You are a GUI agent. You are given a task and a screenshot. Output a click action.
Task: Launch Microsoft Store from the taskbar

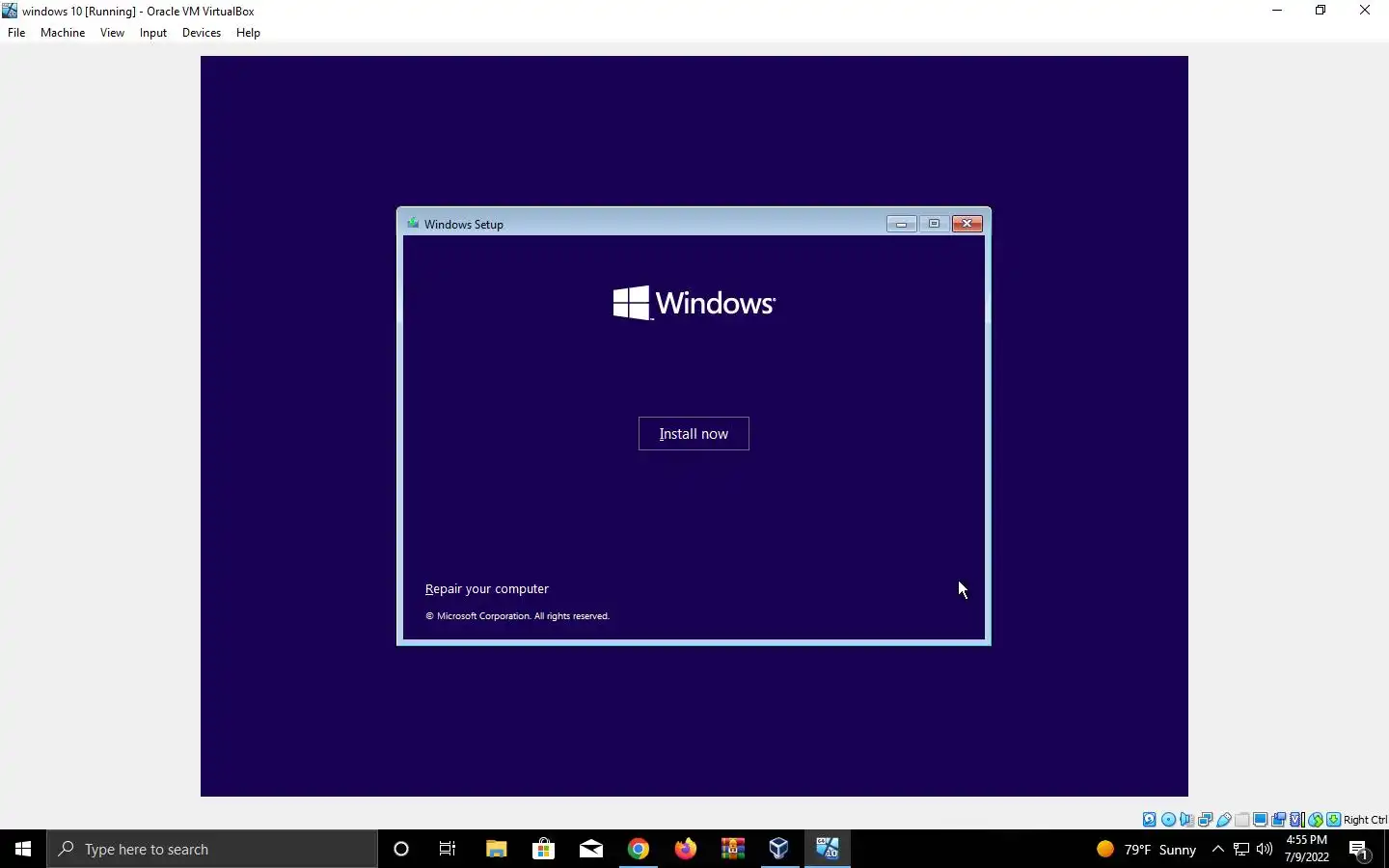click(x=543, y=849)
